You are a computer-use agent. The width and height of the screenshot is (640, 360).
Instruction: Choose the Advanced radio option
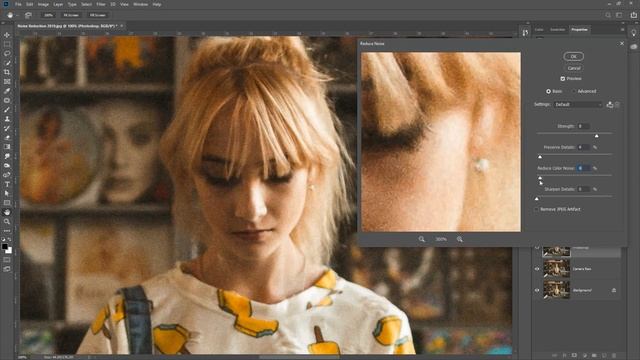tap(574, 91)
